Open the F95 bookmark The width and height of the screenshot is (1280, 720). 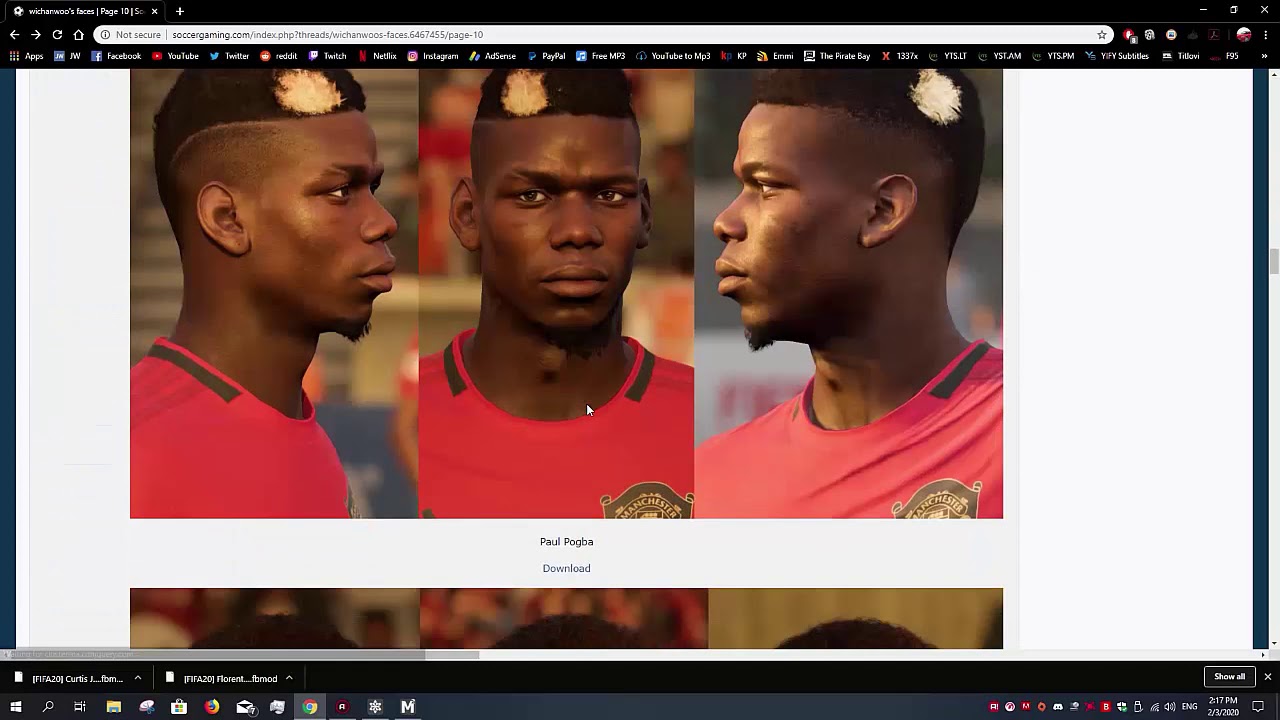pos(1225,56)
